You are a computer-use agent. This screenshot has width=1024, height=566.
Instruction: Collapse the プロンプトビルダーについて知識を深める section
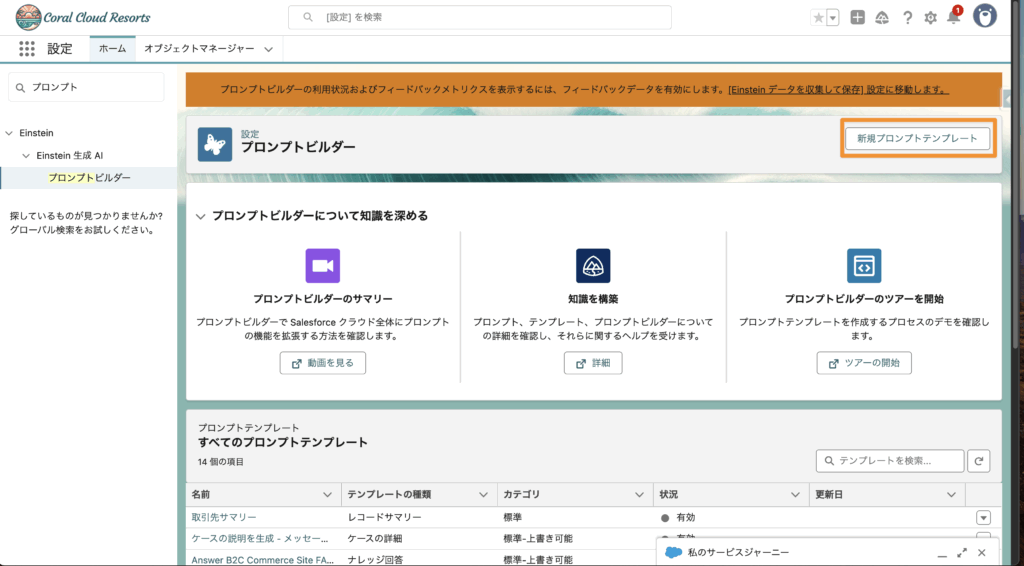[x=201, y=216]
